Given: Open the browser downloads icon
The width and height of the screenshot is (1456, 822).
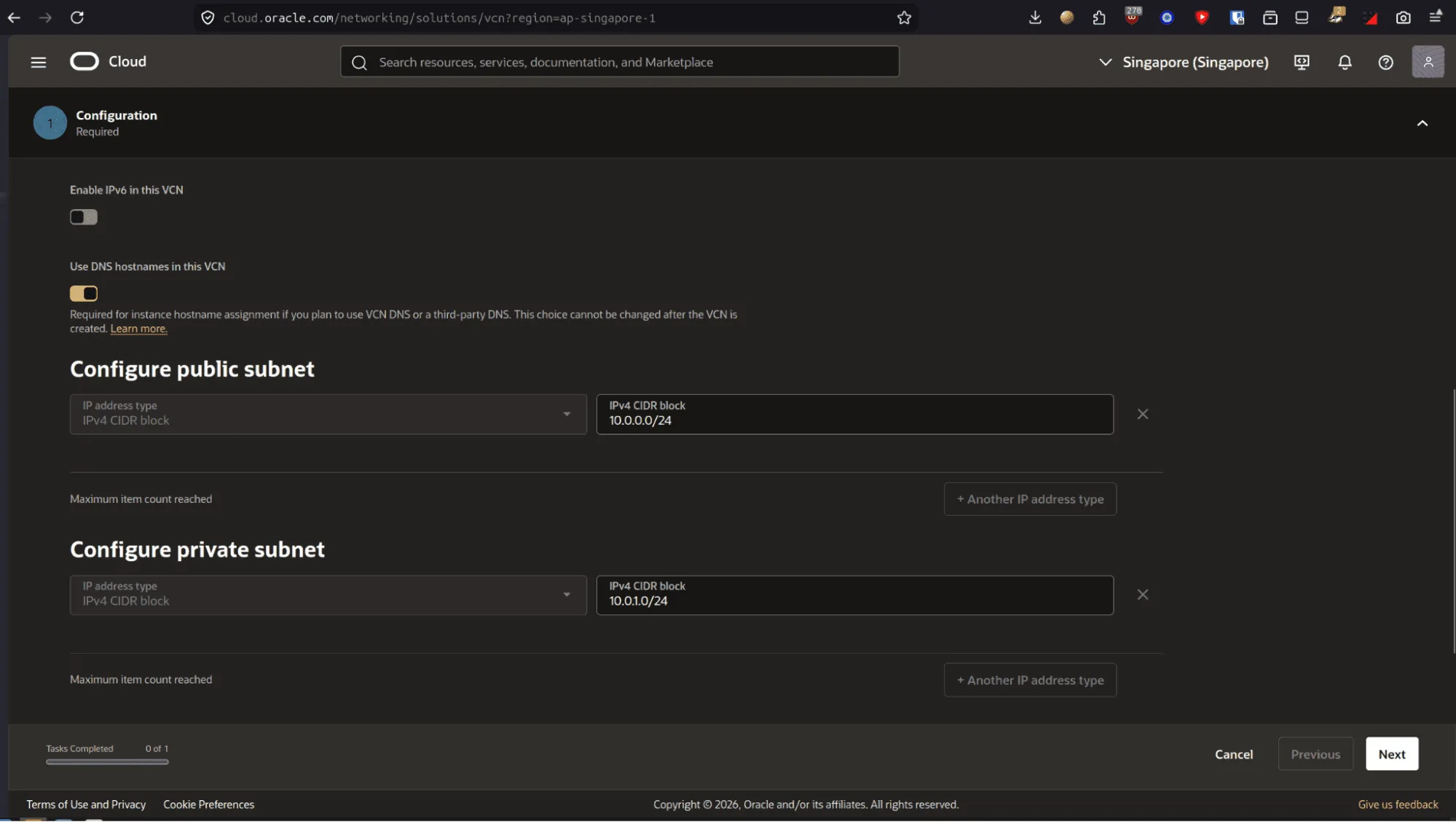Looking at the screenshot, I should tap(1034, 17).
